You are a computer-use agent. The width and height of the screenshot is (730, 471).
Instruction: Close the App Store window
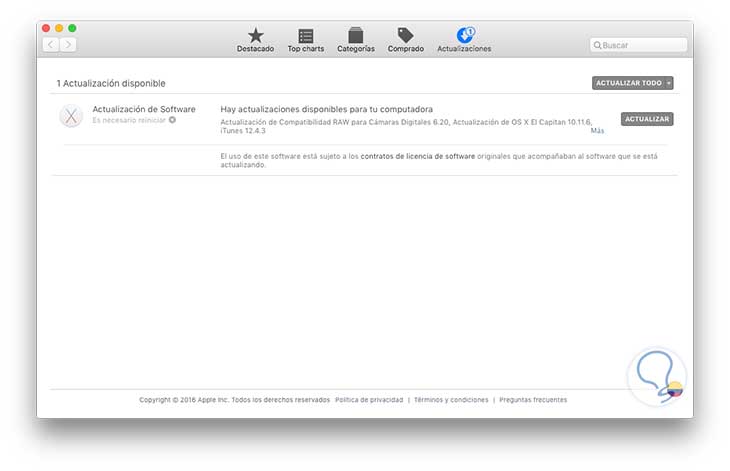(x=46, y=28)
